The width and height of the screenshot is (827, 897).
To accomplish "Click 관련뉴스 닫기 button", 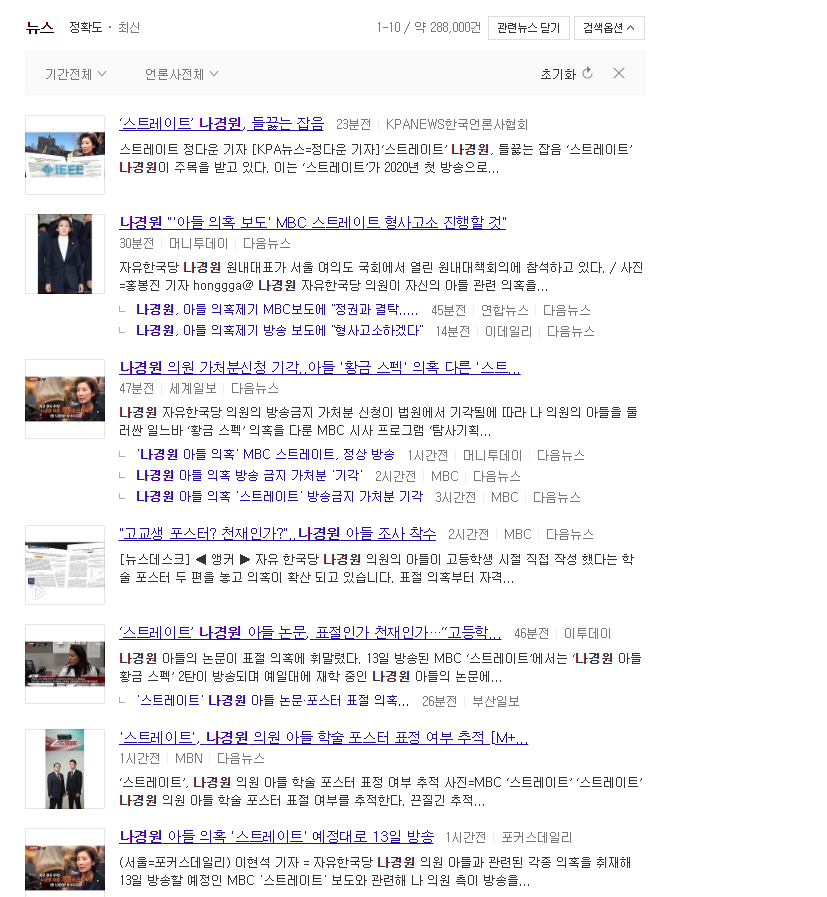I will click(x=528, y=28).
